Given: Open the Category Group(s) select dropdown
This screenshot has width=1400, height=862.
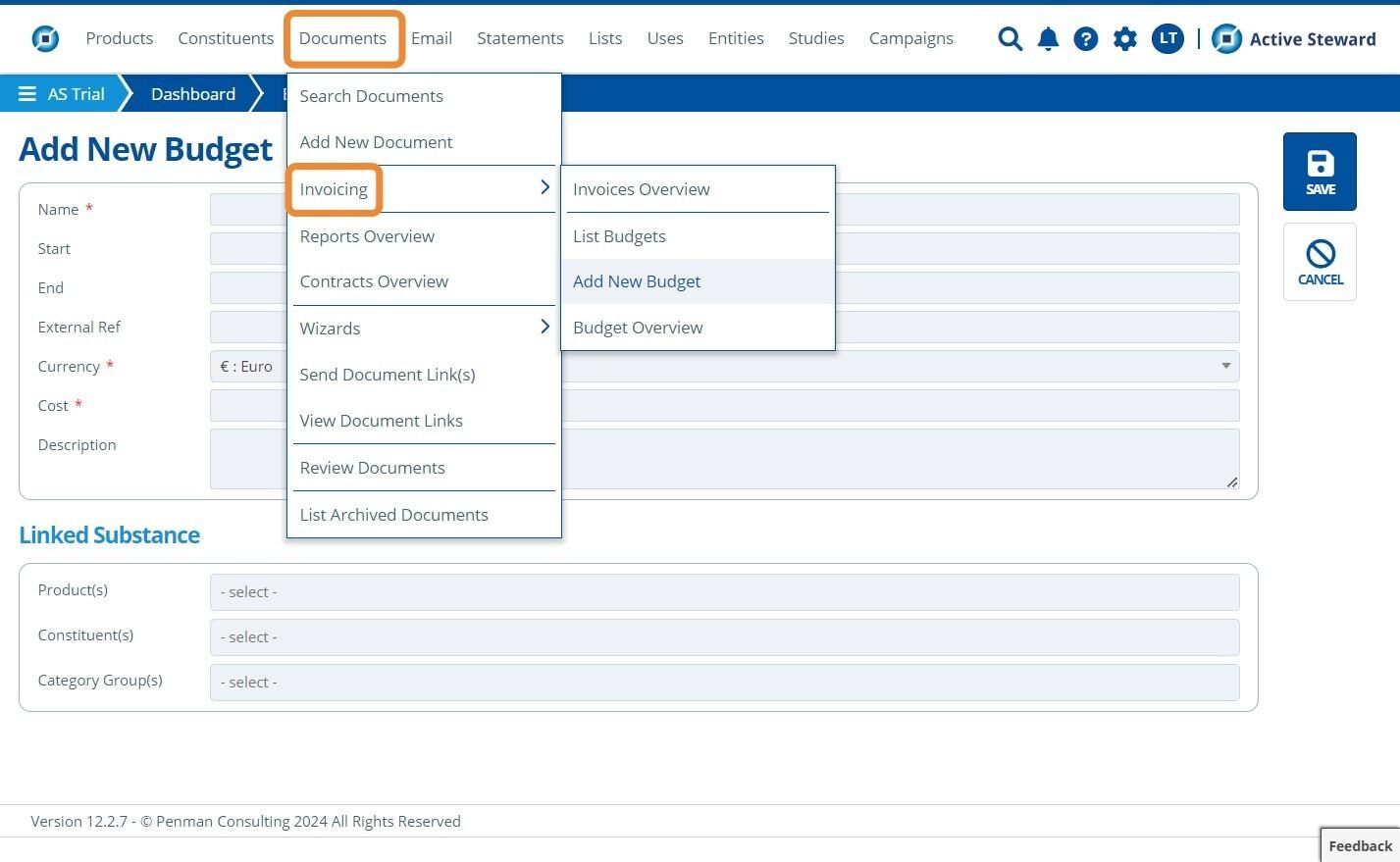Looking at the screenshot, I should (724, 683).
